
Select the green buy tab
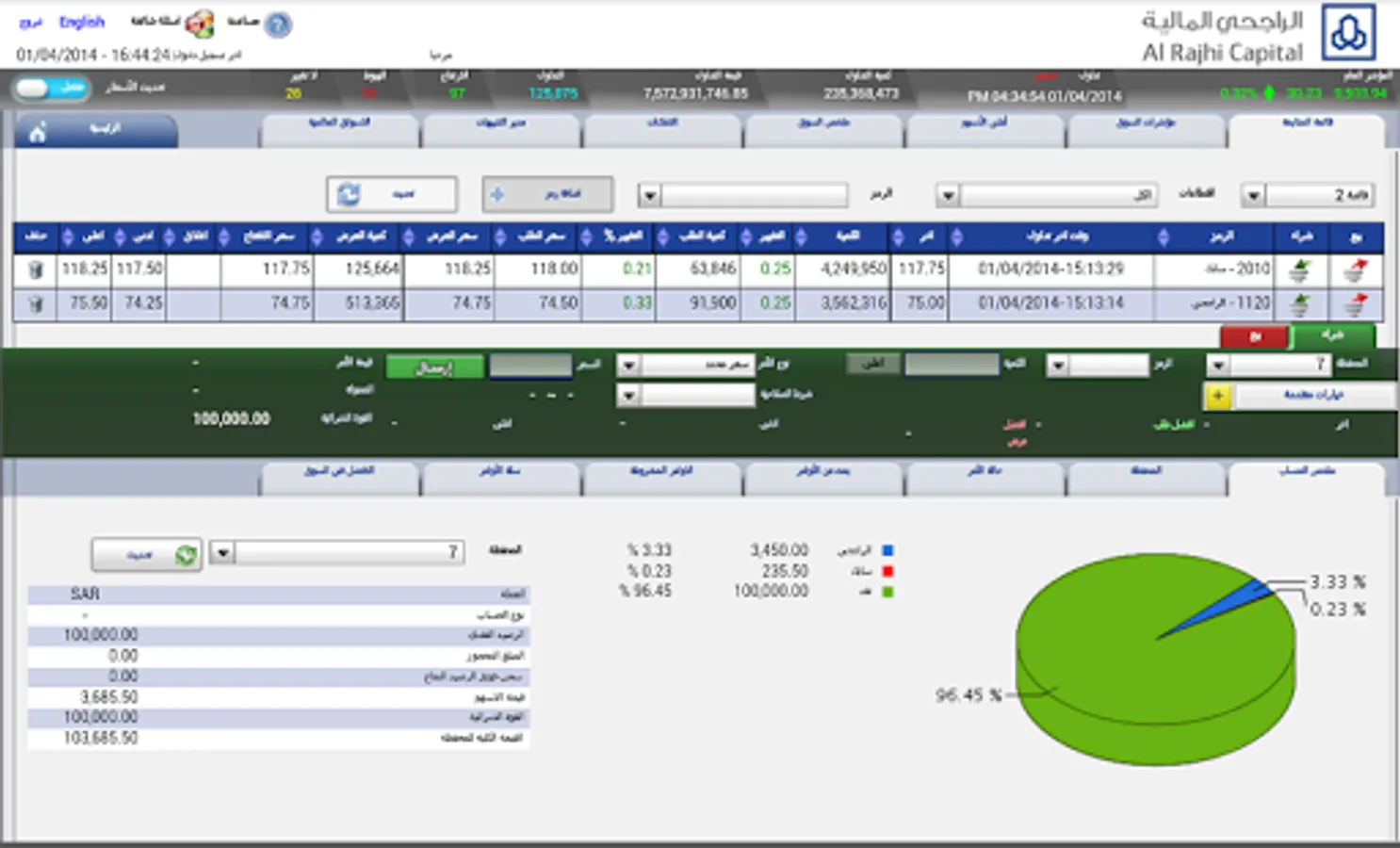click(x=1333, y=336)
